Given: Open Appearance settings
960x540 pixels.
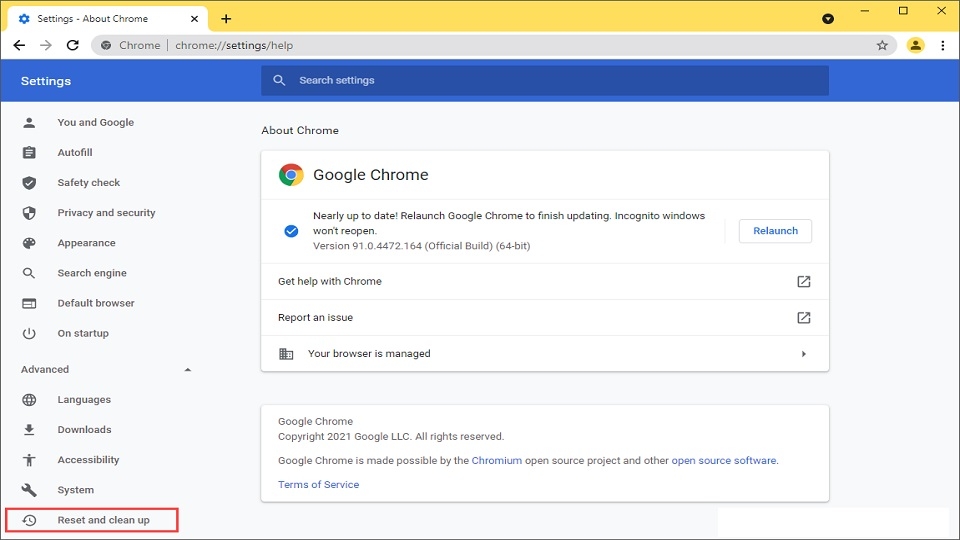Looking at the screenshot, I should point(86,243).
